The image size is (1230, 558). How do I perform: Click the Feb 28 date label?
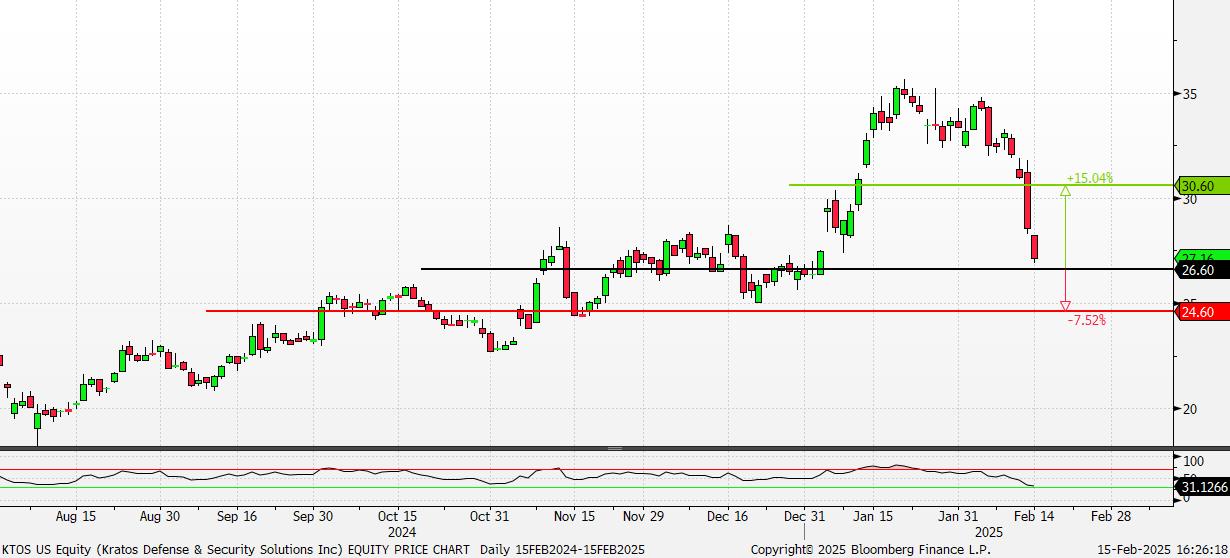tap(1110, 517)
